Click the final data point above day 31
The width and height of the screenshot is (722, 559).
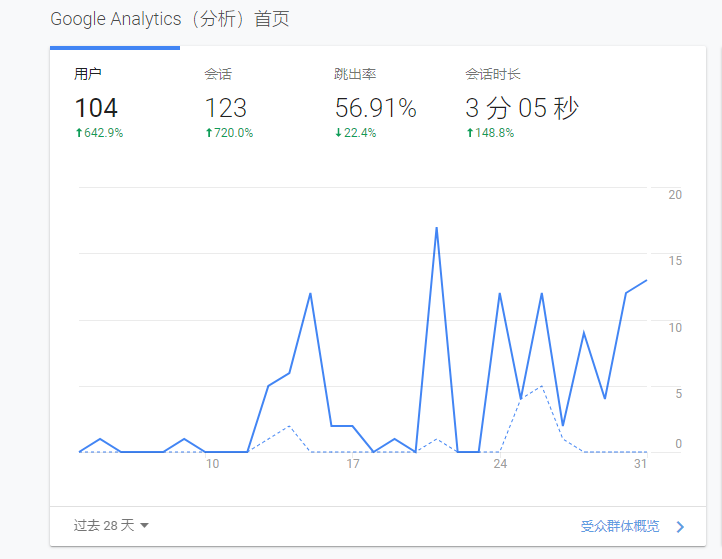click(646, 280)
